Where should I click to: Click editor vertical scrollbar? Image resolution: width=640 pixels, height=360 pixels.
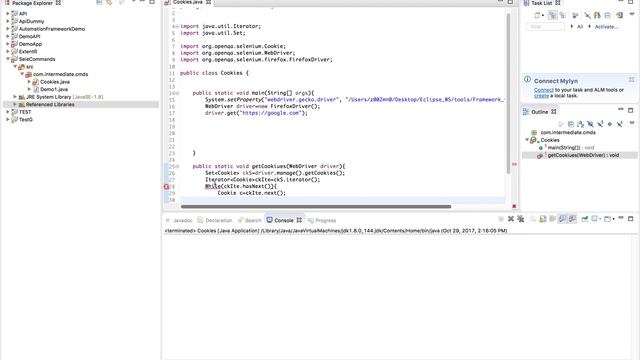click(x=508, y=93)
